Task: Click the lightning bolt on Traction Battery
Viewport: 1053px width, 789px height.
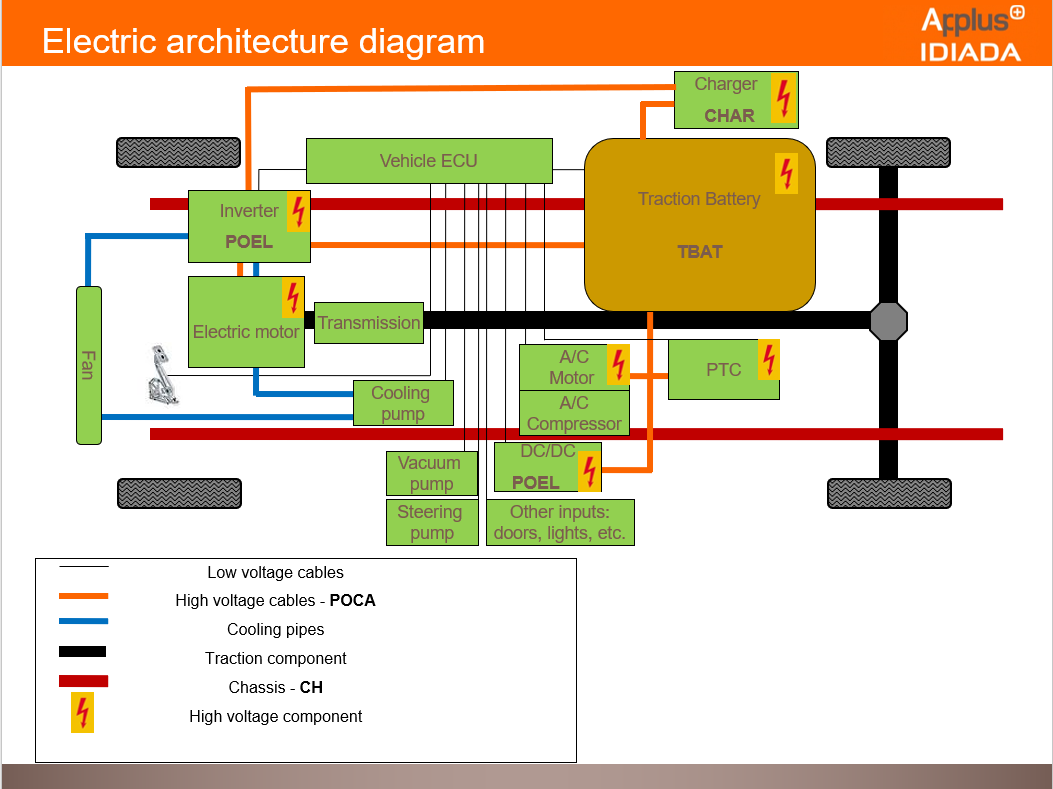Action: click(786, 171)
